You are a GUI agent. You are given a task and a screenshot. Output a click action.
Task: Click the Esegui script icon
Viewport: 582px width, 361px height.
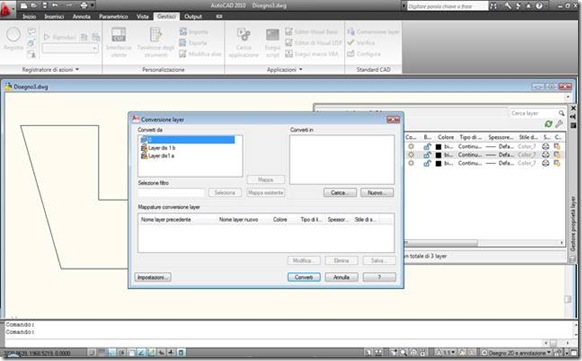[x=272, y=35]
